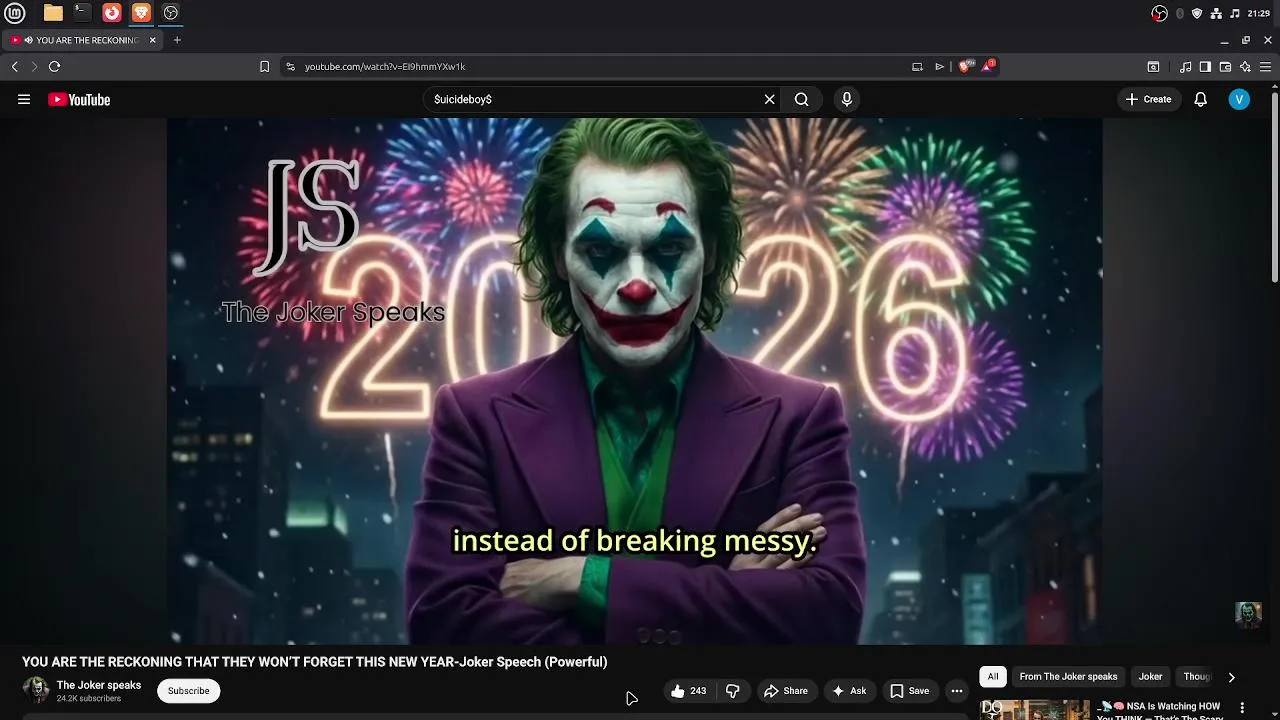The image size is (1280, 720).
Task: Open the shield security tray icon
Action: [x=1197, y=13]
